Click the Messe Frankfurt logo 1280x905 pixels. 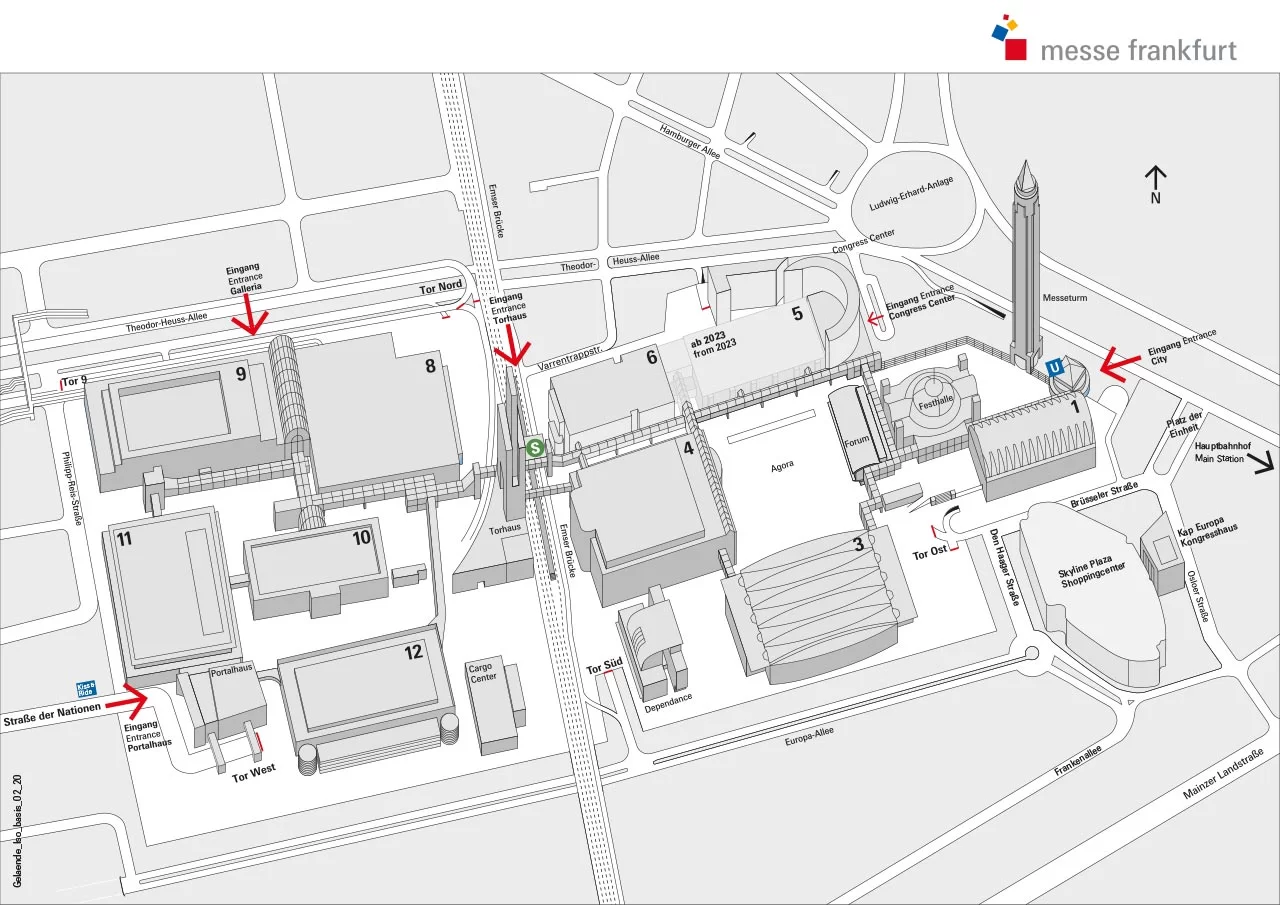click(x=1114, y=40)
